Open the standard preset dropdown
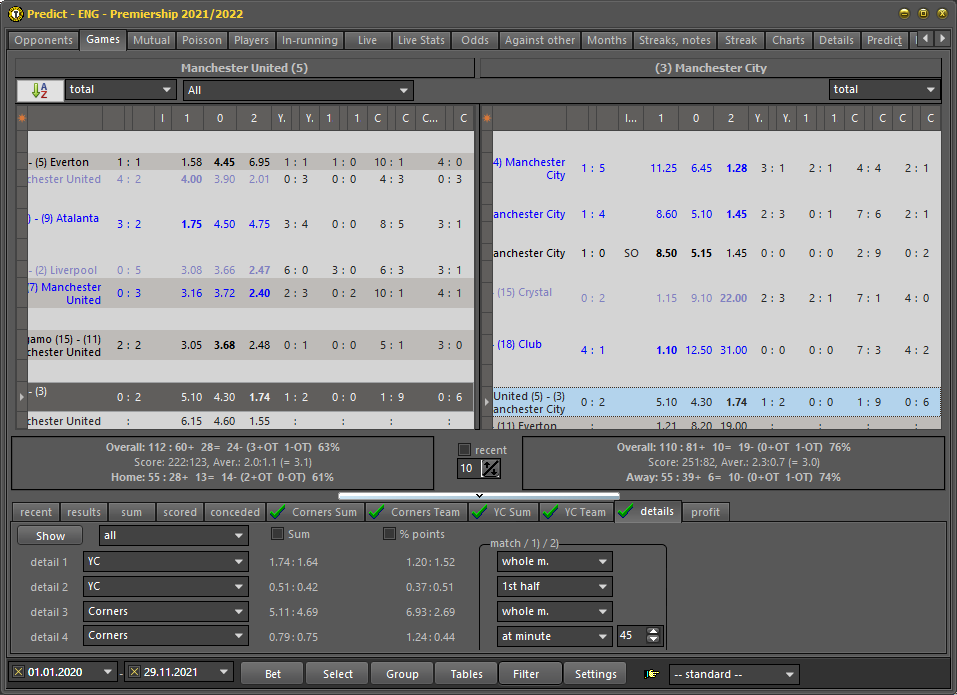The height and width of the screenshot is (695, 957). [x=733, y=674]
